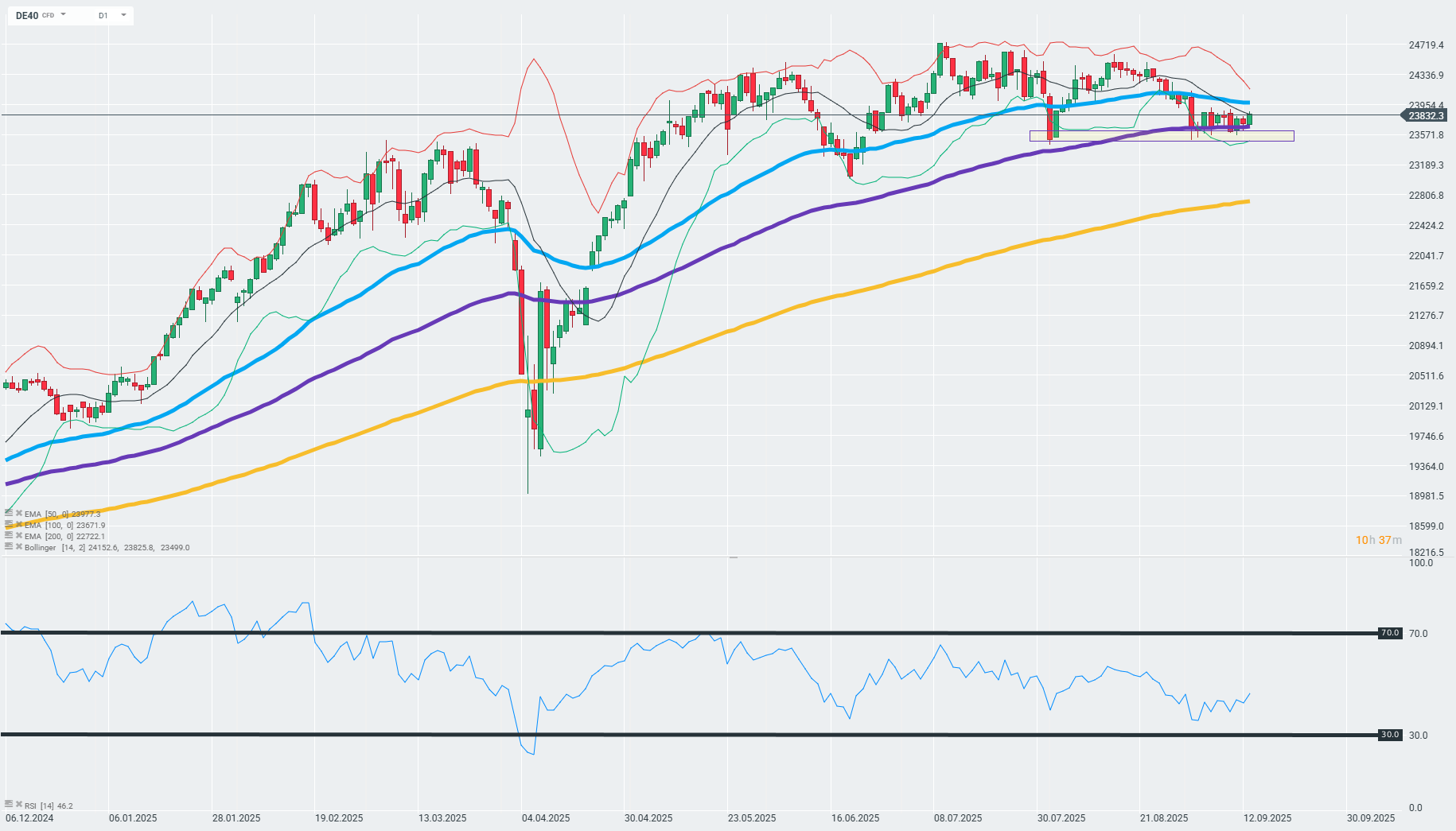Click the 08.07.2025 date axis label
1456x831 pixels.
958,818
